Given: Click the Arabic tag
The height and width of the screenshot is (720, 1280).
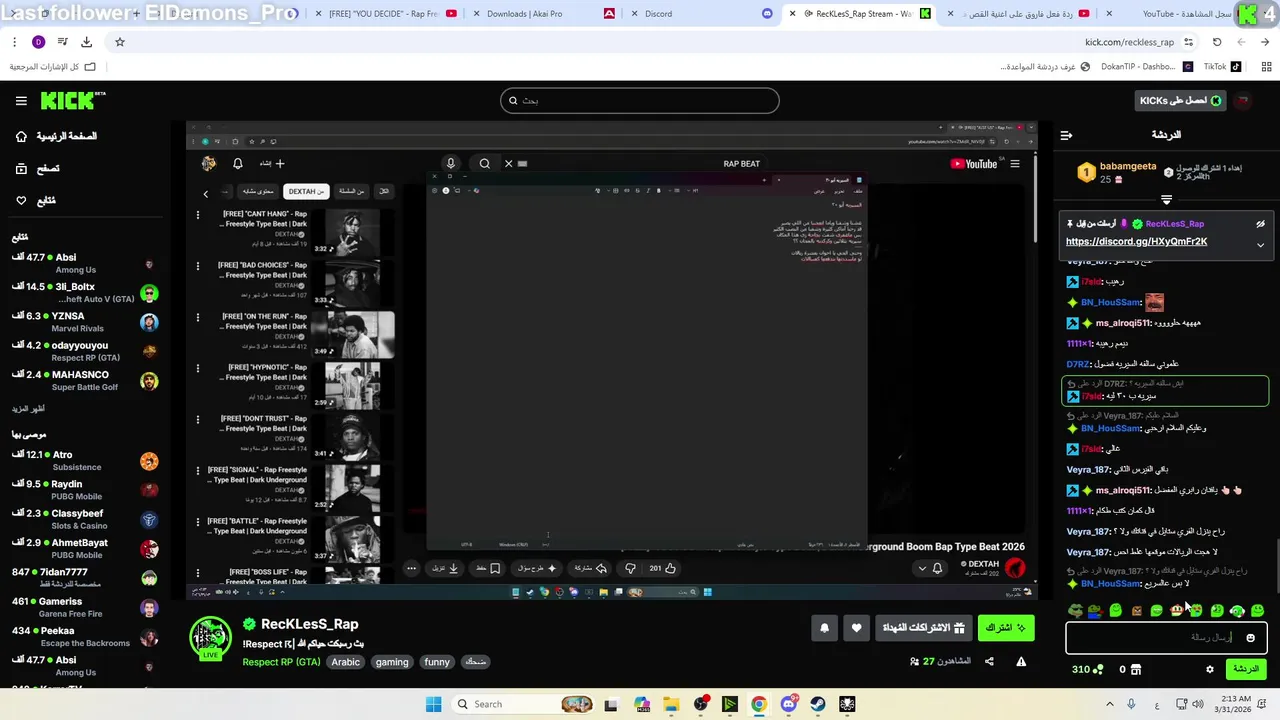Looking at the screenshot, I should coord(345,662).
